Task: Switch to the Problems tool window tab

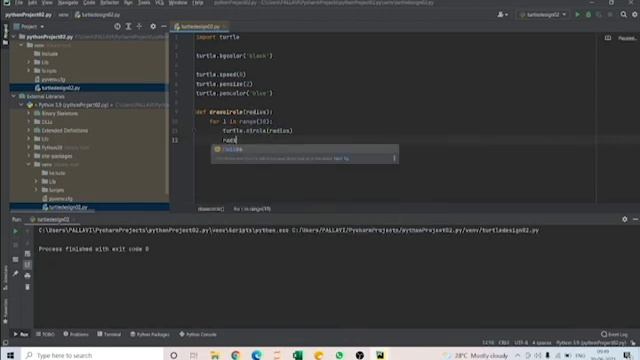Action: (x=76, y=334)
